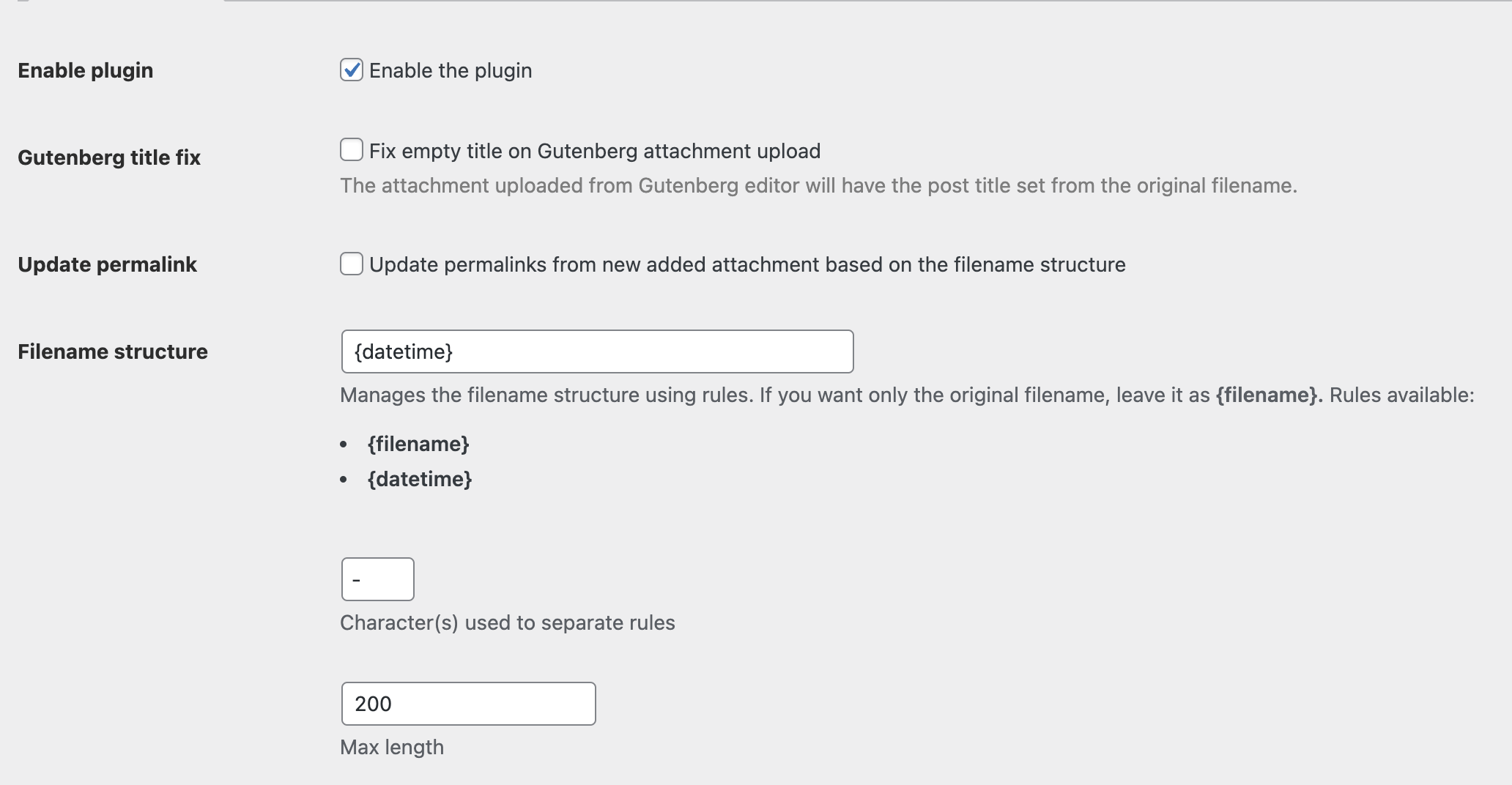Click the 'Update permalinks from new added attachment' label
Viewport: 1512px width, 785px height.
click(x=747, y=264)
